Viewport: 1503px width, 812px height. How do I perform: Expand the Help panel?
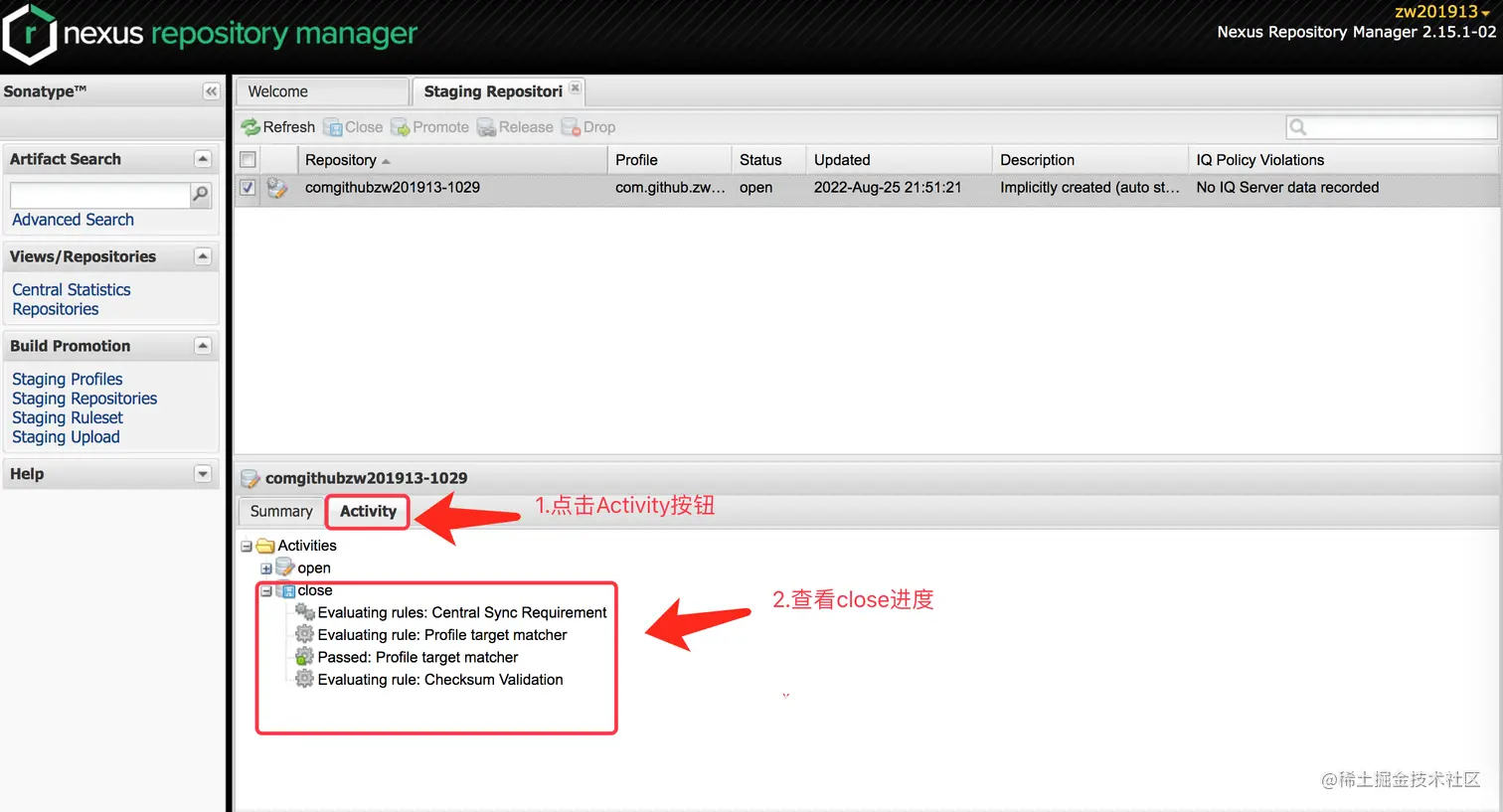[x=203, y=474]
